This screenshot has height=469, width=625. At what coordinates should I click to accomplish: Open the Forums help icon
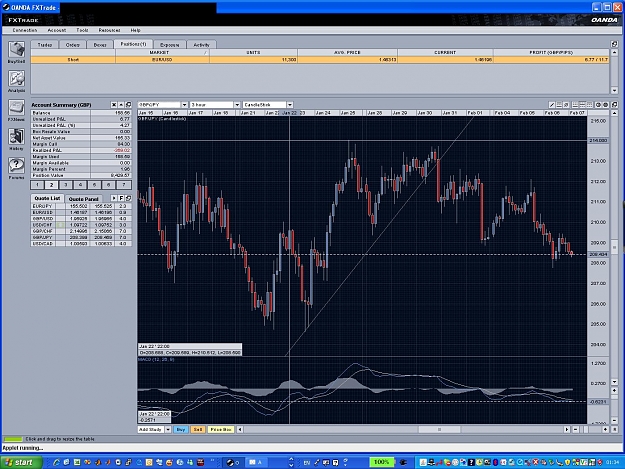point(17,166)
